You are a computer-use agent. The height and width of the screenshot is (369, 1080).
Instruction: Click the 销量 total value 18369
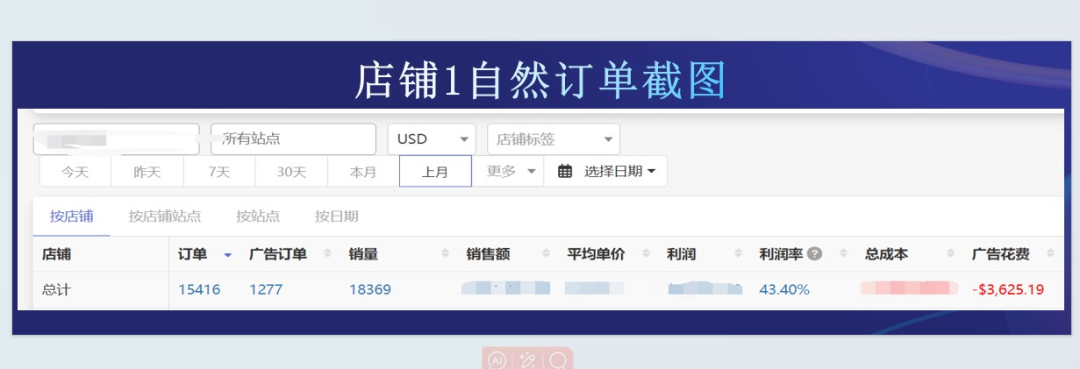(370, 290)
